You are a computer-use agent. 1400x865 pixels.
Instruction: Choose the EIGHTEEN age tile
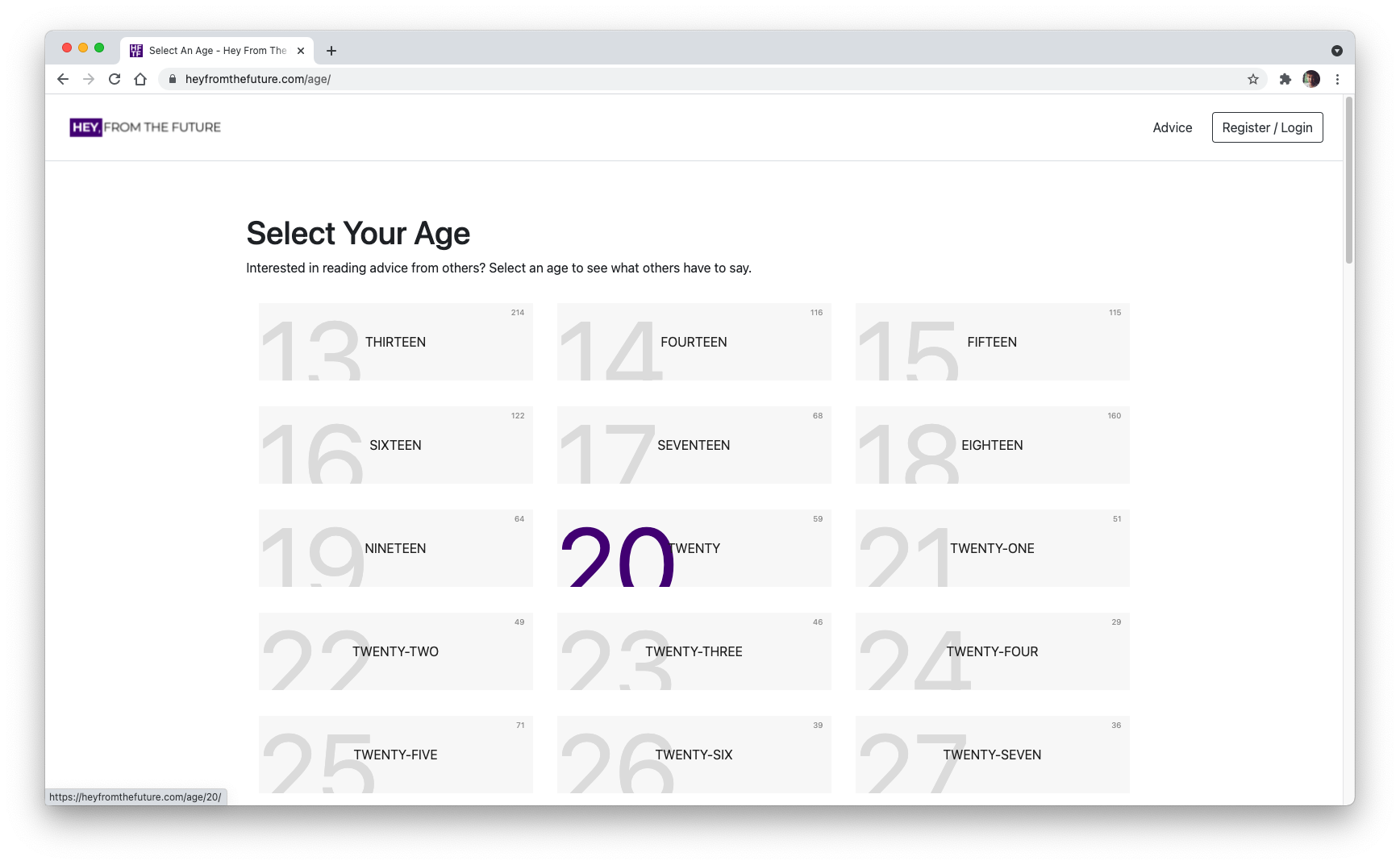[993, 445]
